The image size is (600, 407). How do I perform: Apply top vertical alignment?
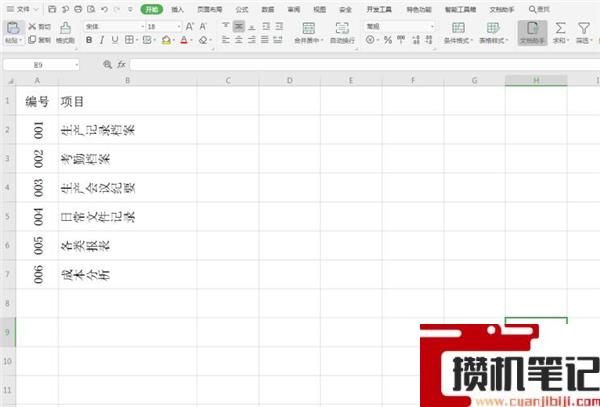pyautogui.click(x=226, y=26)
